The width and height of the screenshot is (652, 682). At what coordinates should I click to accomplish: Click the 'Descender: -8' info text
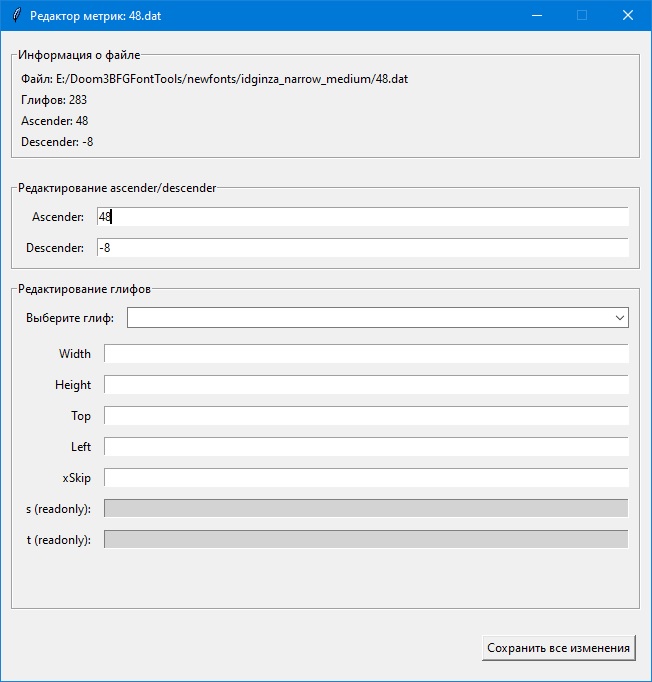pos(57,142)
